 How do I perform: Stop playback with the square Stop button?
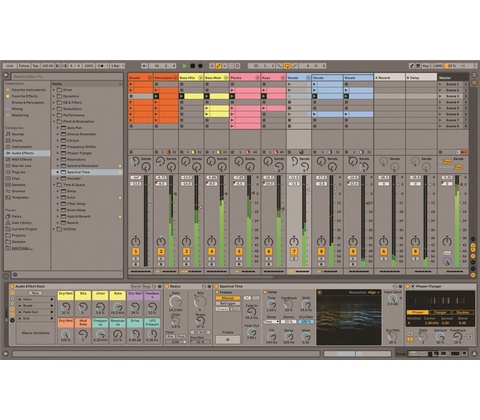tap(193, 66)
